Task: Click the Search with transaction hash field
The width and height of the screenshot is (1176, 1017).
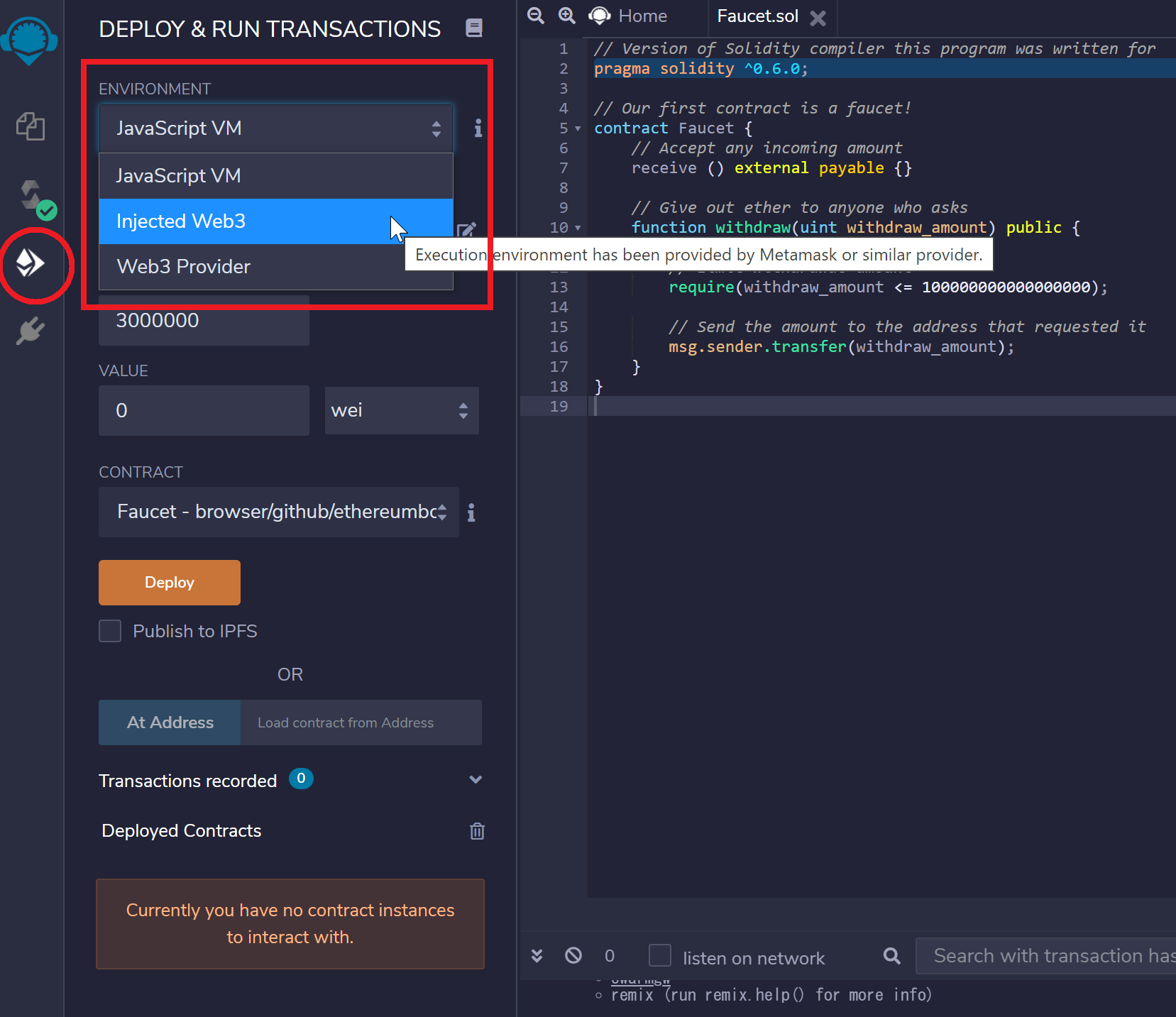Action: tap(1046, 956)
